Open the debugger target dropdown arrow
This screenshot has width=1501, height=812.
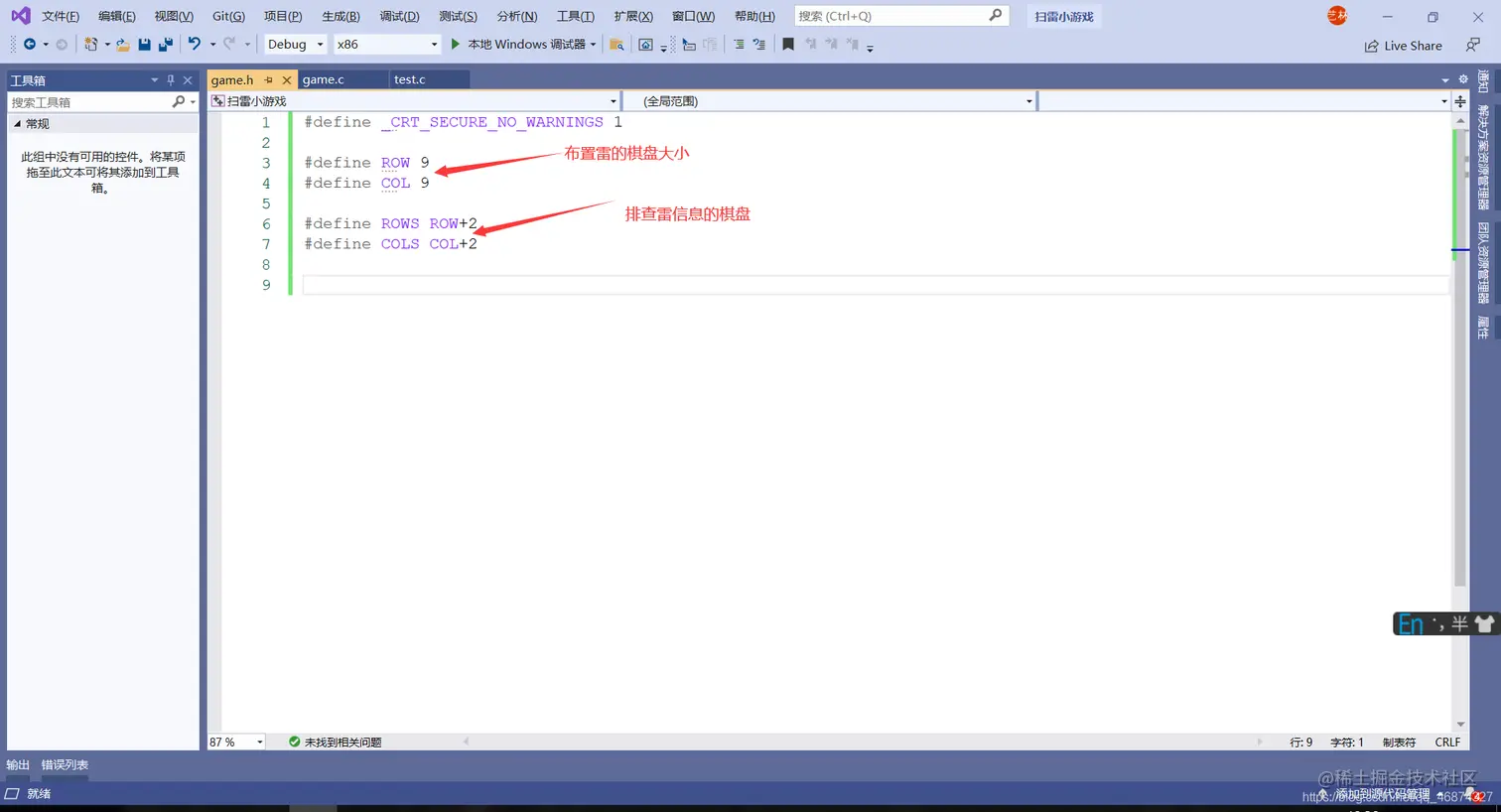click(x=593, y=44)
